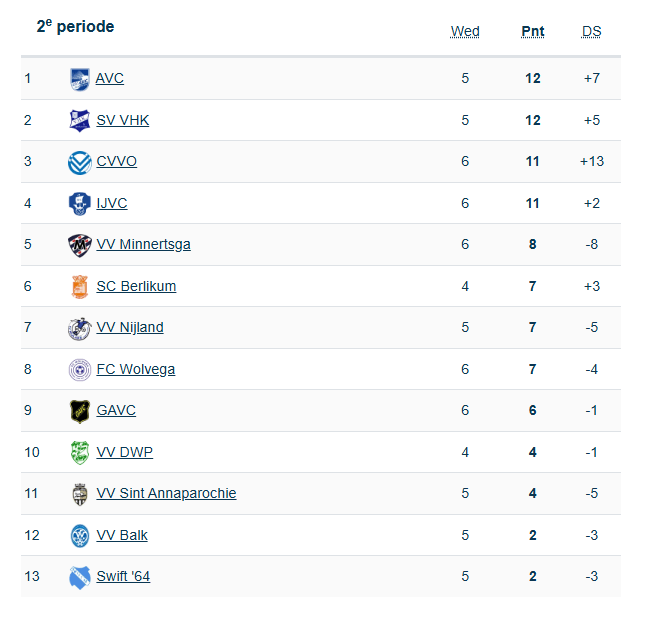Click the Wed column header
This screenshot has height=617, width=654.
pos(465,31)
